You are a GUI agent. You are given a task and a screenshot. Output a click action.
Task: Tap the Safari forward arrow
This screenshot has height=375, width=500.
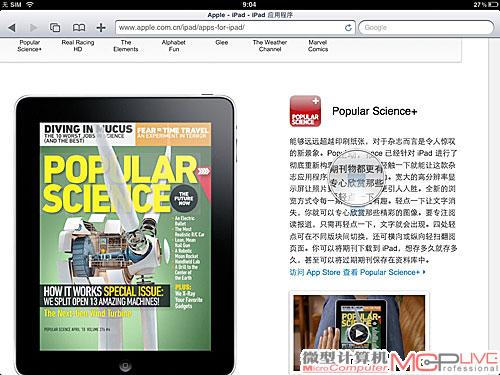pos(33,28)
